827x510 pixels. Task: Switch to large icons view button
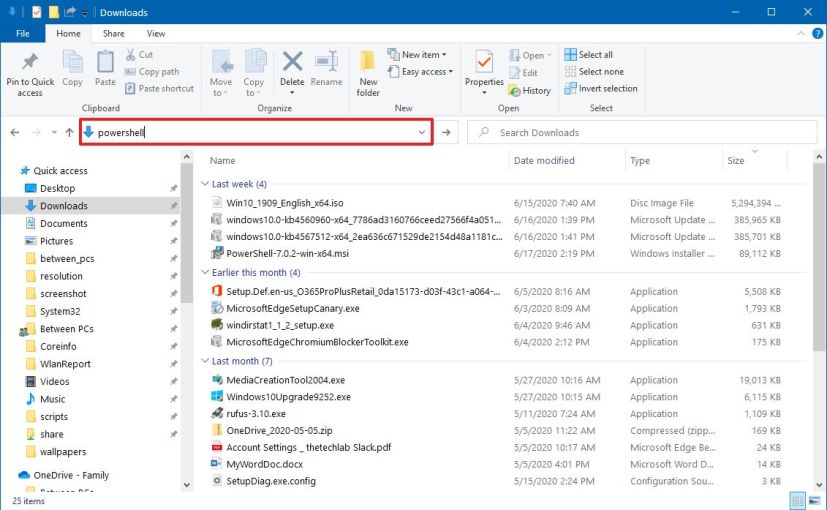click(815, 500)
